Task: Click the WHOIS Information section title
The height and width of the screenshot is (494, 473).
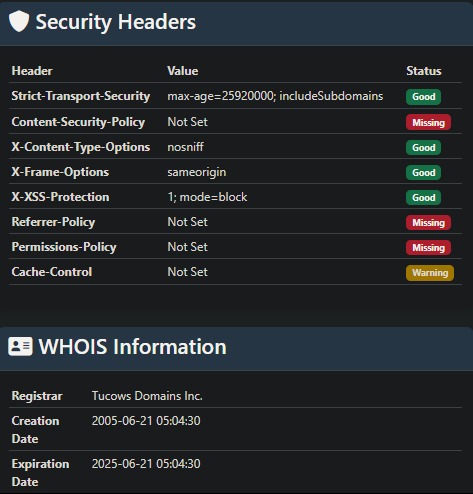Action: [x=132, y=347]
